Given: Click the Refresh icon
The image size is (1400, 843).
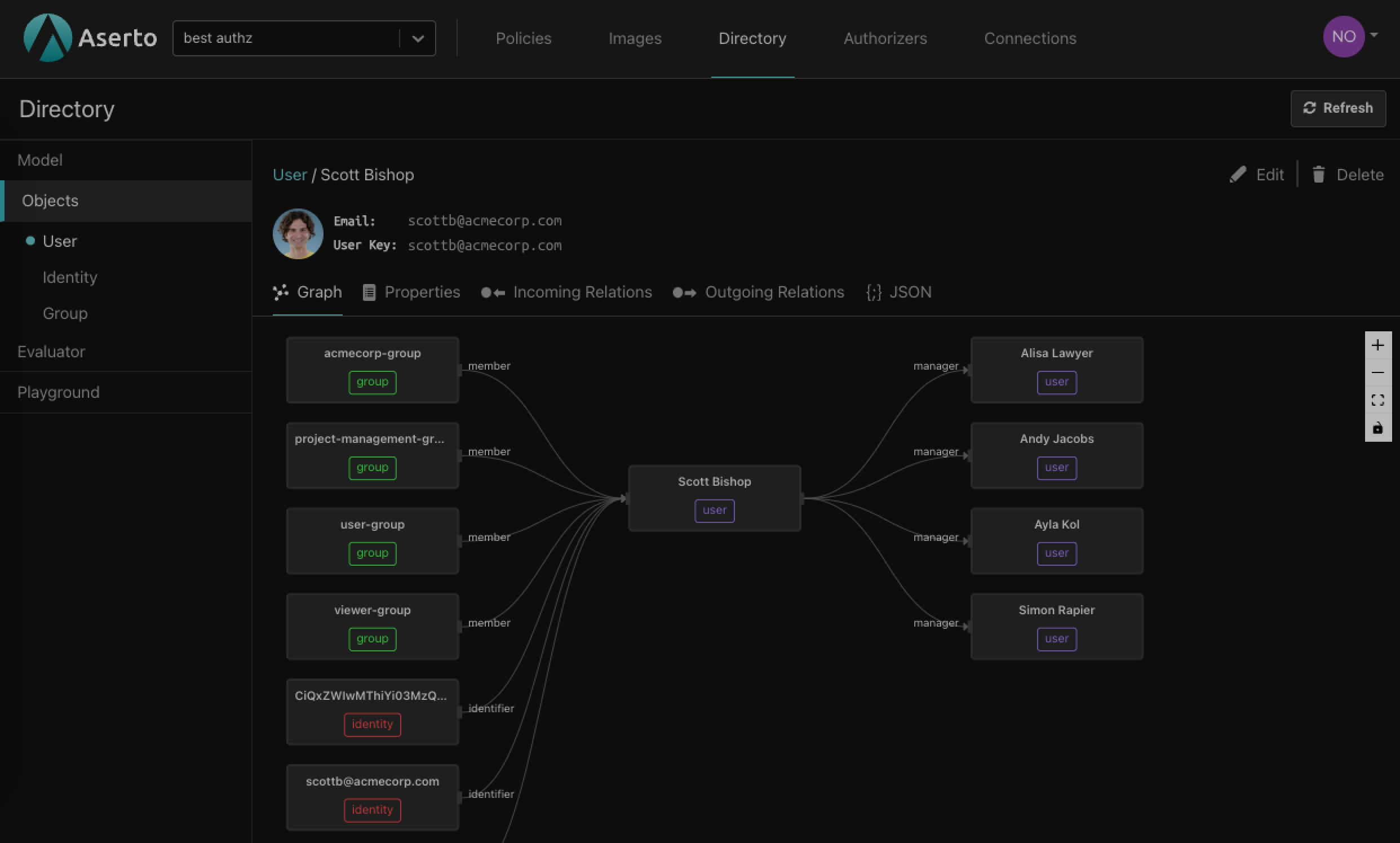Looking at the screenshot, I should 1309,108.
